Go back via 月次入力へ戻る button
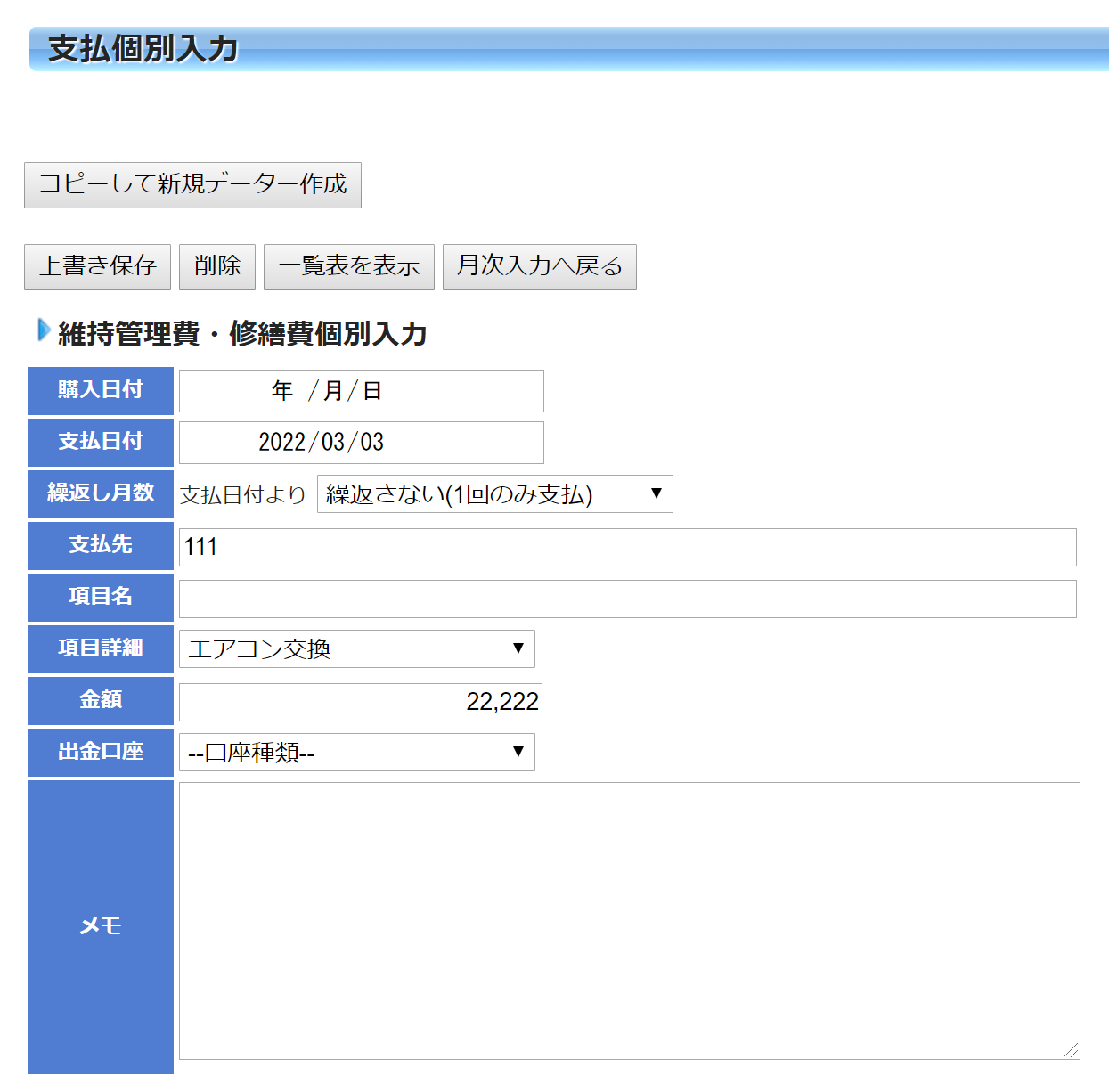Viewport: 1109px width, 1092px height. tap(539, 266)
